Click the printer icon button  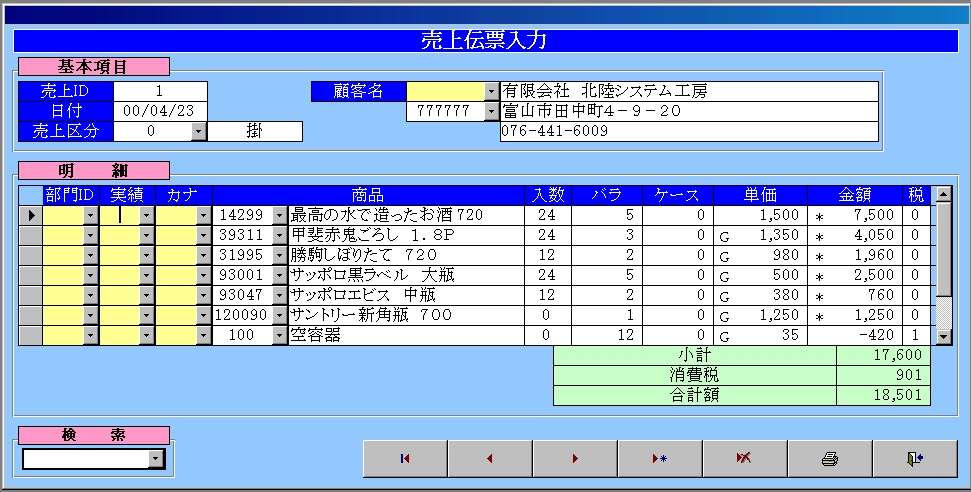point(829,458)
